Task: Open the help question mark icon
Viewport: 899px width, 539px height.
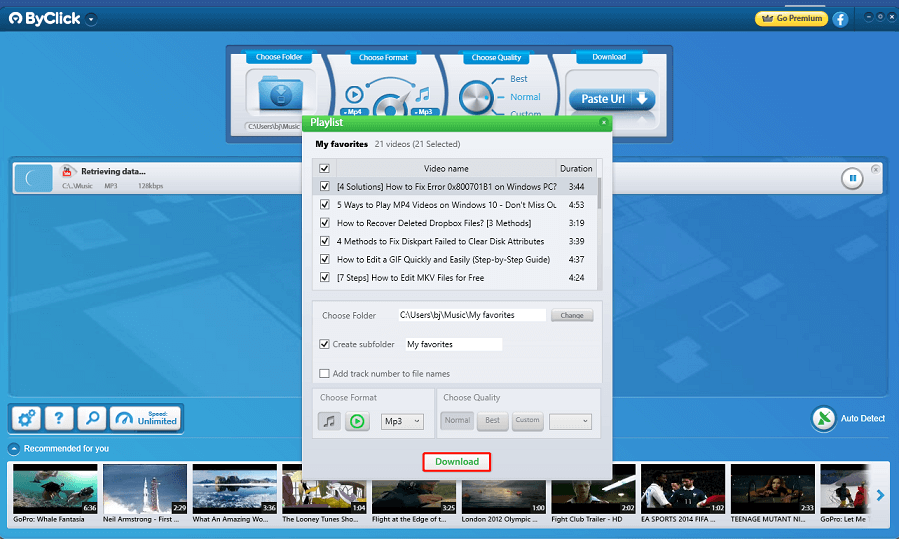Action: [59, 419]
